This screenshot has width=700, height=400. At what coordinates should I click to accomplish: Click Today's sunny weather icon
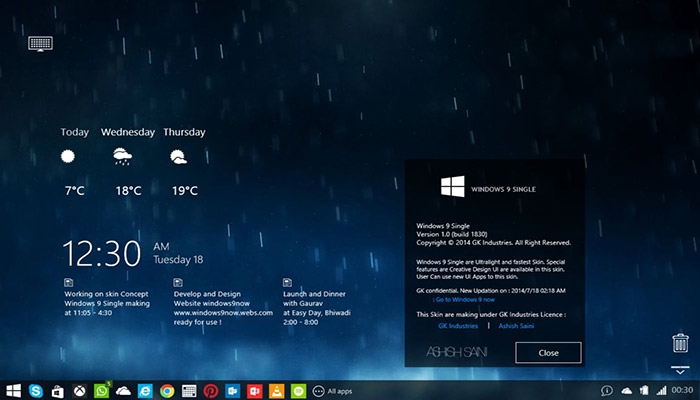pyautogui.click(x=68, y=156)
